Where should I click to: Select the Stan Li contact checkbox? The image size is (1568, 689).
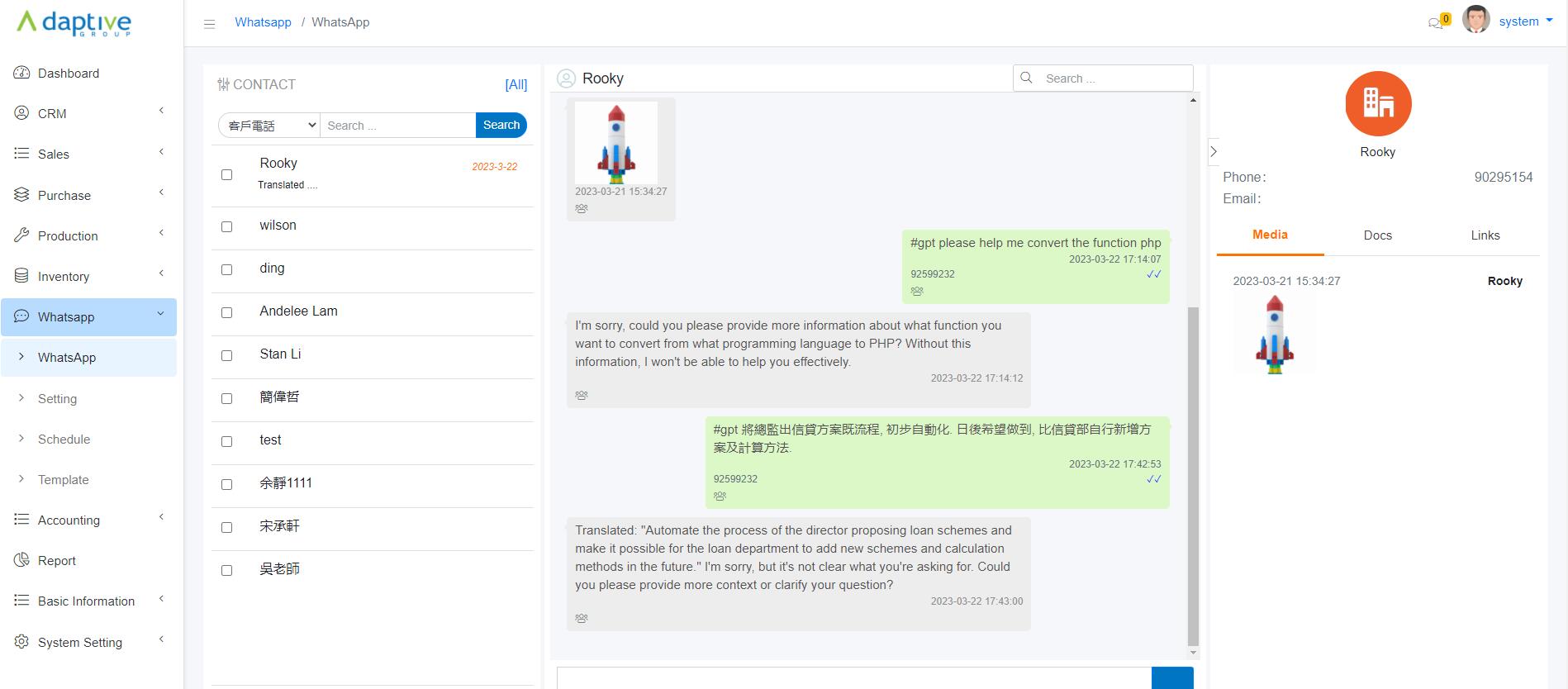point(226,355)
